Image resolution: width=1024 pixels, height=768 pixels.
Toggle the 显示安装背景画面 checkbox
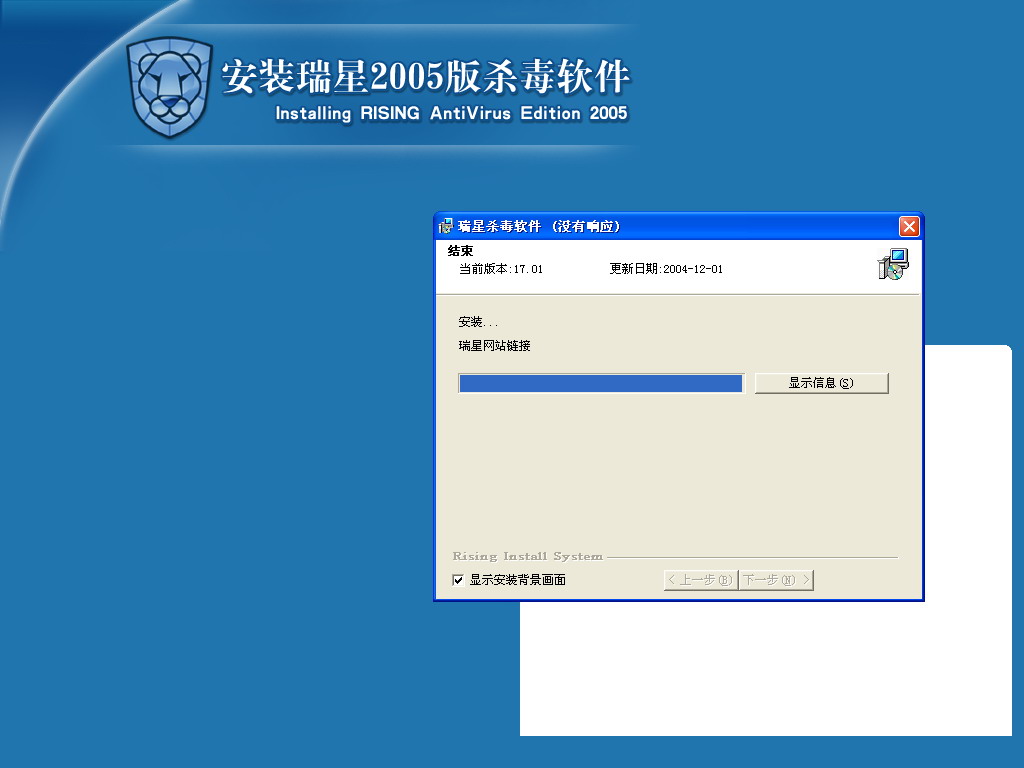click(458, 580)
